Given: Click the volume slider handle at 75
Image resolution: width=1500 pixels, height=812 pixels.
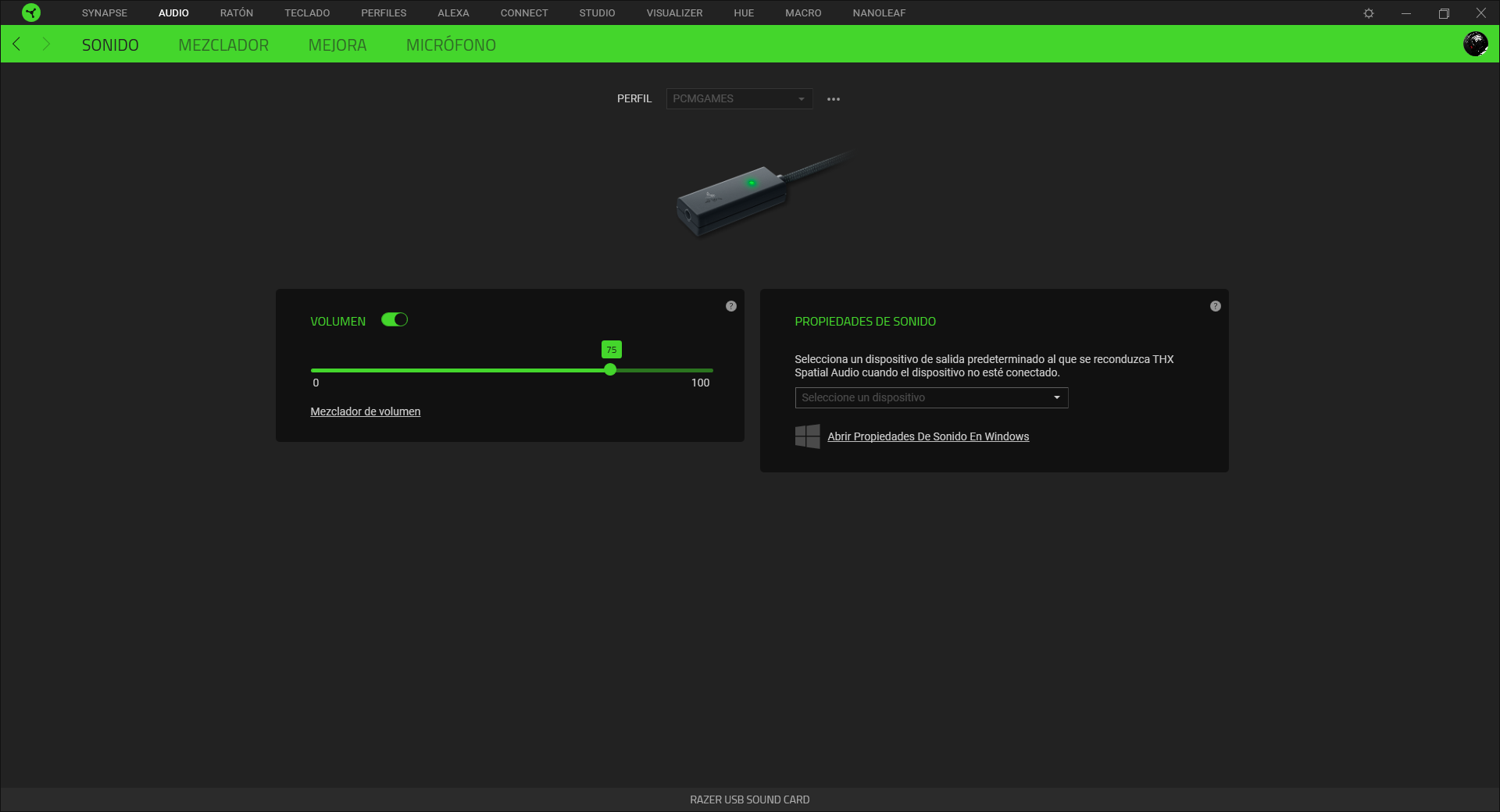Looking at the screenshot, I should (x=610, y=370).
